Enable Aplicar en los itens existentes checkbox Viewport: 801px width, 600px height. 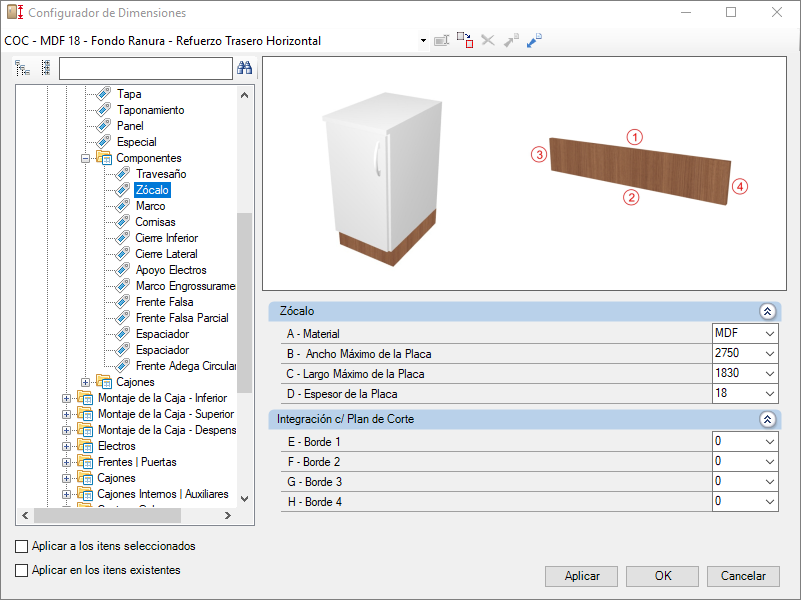21,570
